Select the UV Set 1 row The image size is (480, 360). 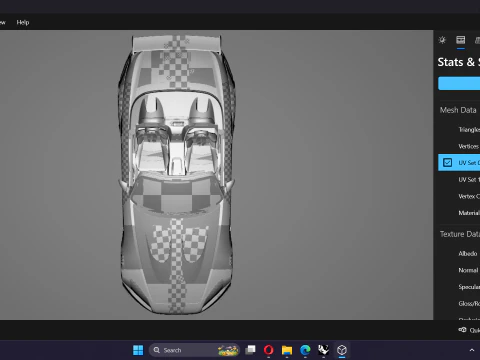coord(459,179)
